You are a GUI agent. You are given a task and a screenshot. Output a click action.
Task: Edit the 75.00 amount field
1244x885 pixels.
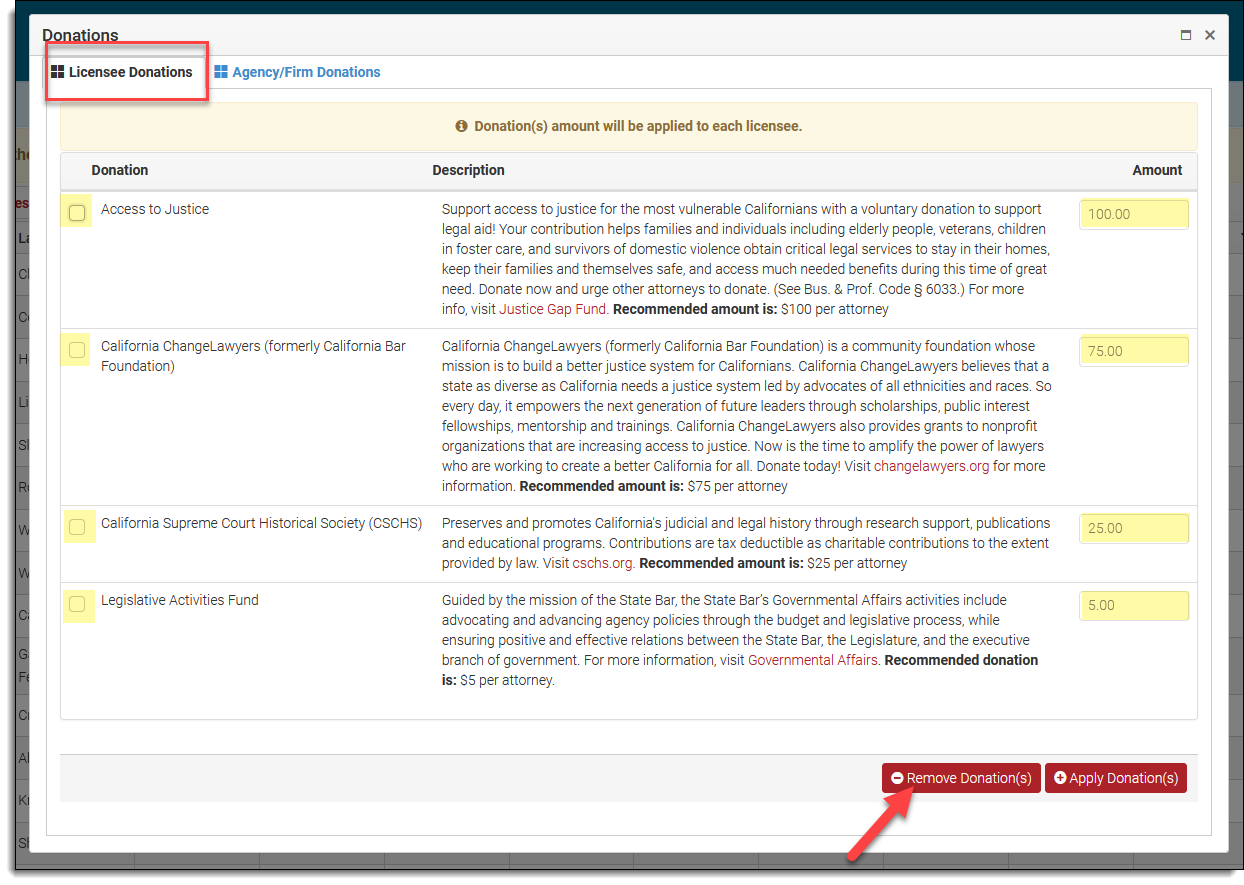1134,351
